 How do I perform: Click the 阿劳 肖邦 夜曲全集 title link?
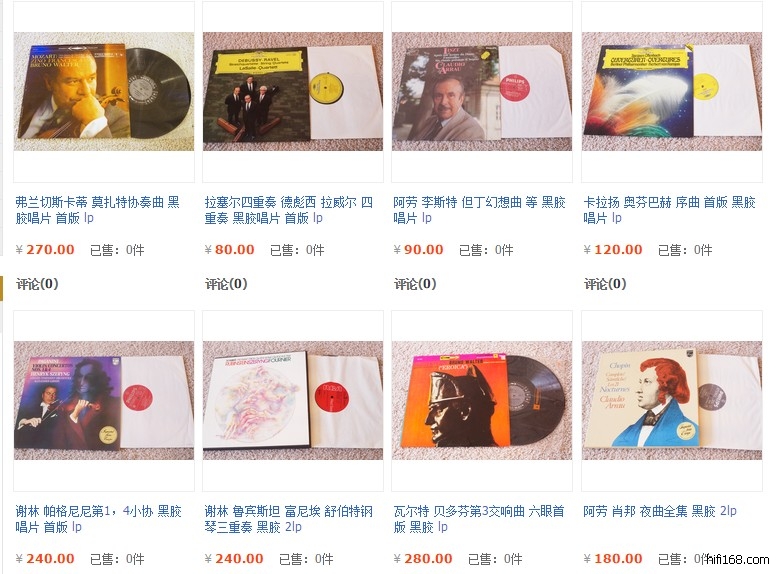click(x=660, y=511)
